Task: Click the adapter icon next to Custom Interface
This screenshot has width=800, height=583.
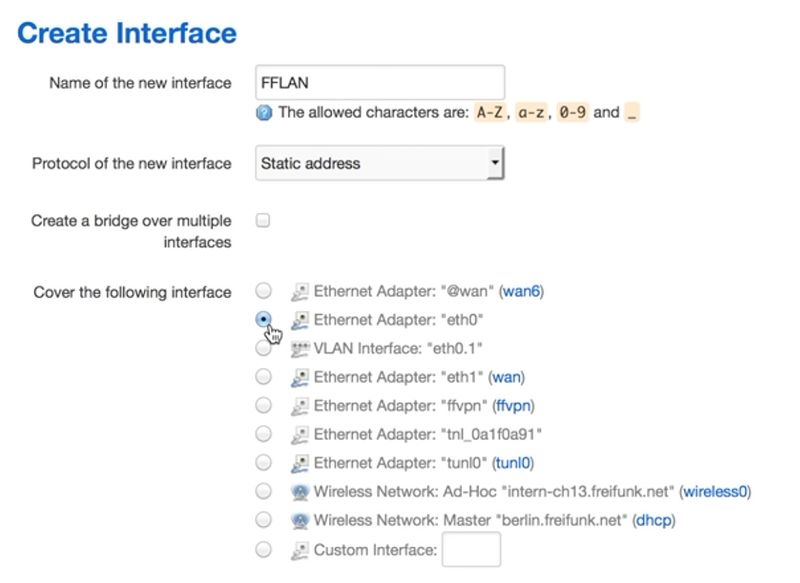Action: point(300,549)
